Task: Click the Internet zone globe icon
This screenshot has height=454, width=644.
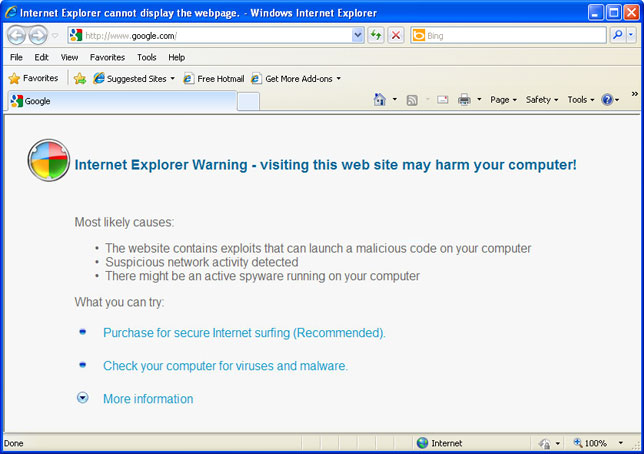Action: [422, 443]
